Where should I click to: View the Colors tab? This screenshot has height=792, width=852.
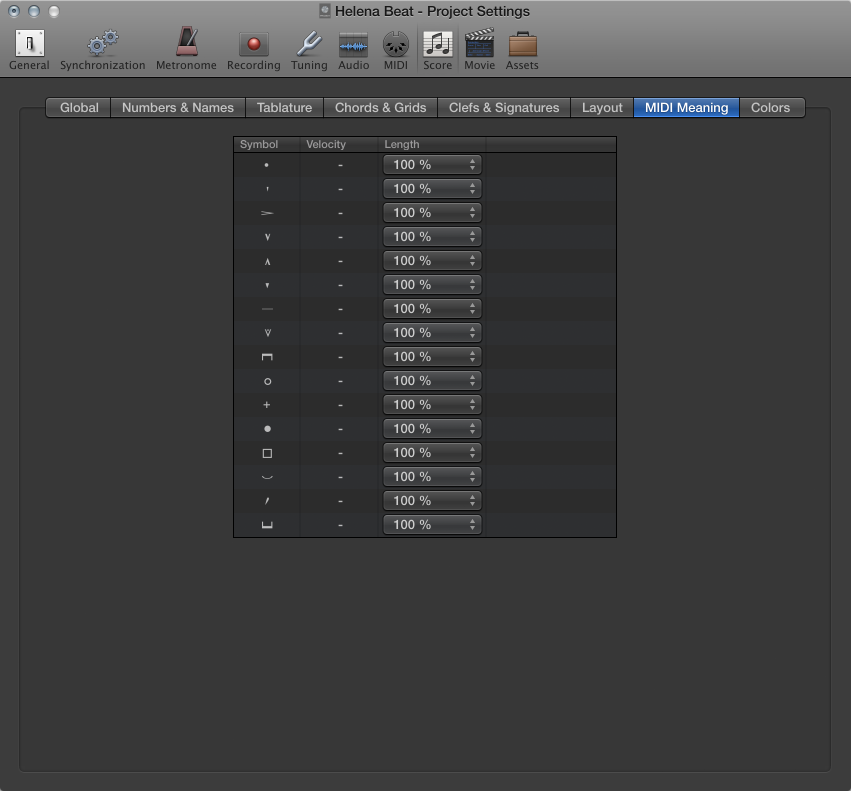pos(771,107)
